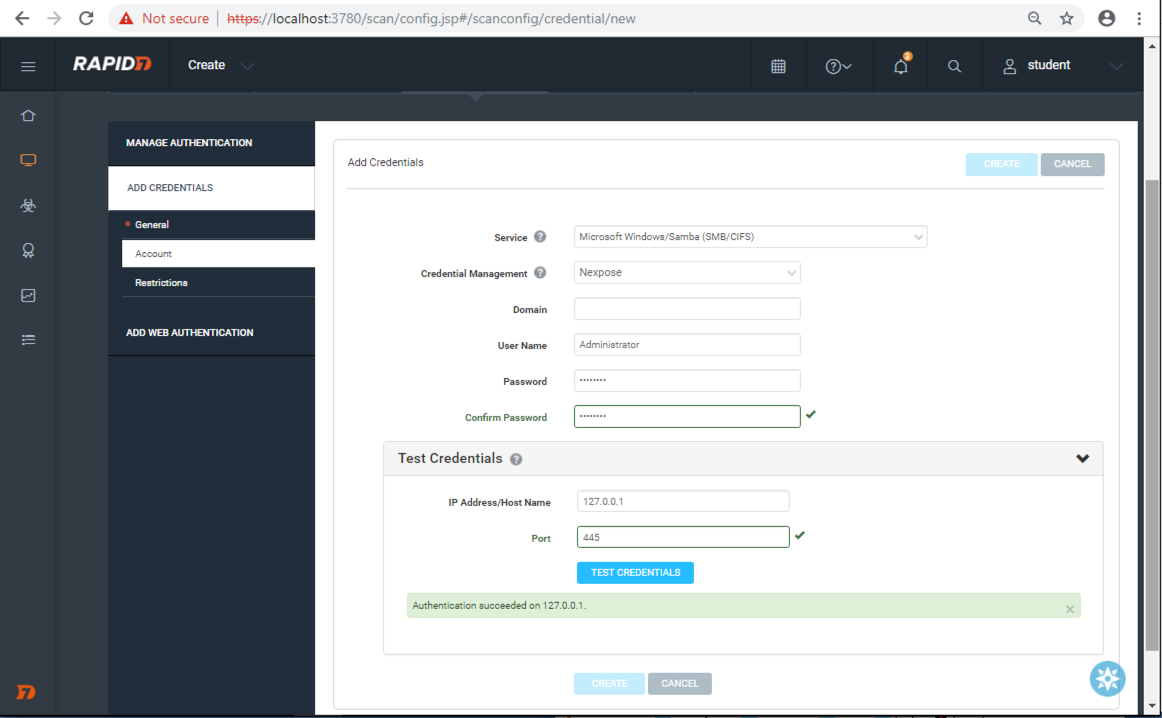
Task: Open Assets monitor icon in sidebar
Action: click(28, 160)
